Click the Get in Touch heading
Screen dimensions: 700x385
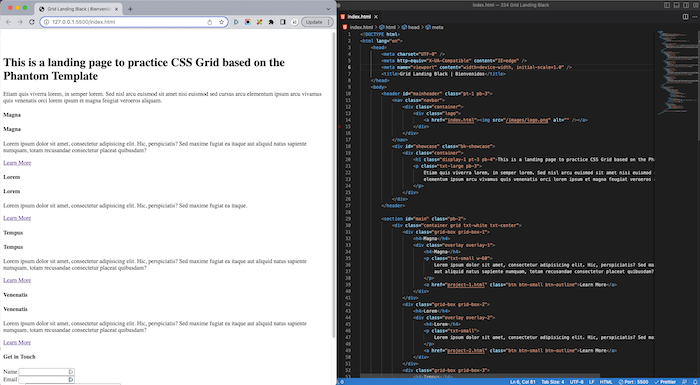(19, 356)
